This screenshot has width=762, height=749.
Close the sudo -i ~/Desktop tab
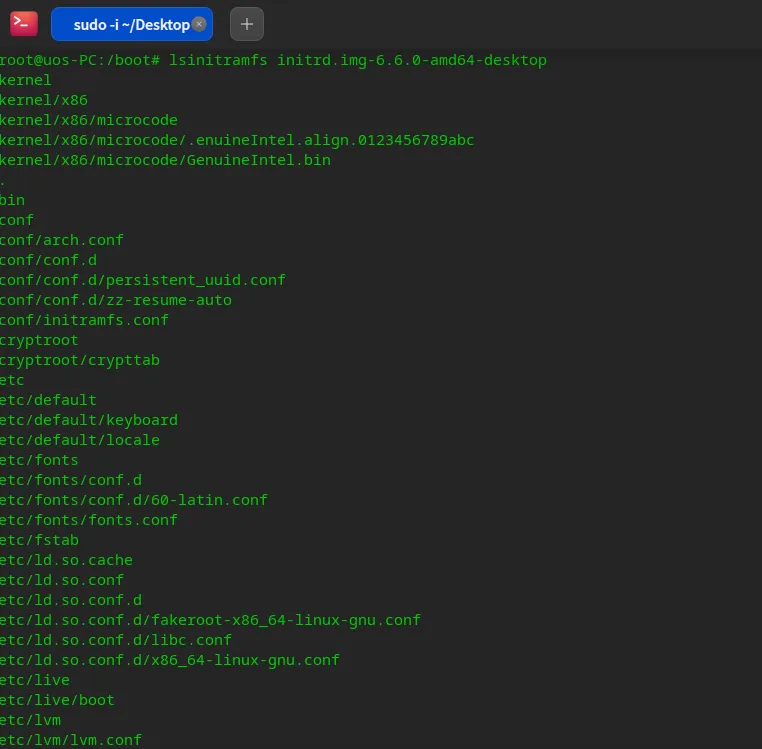[x=199, y=24]
